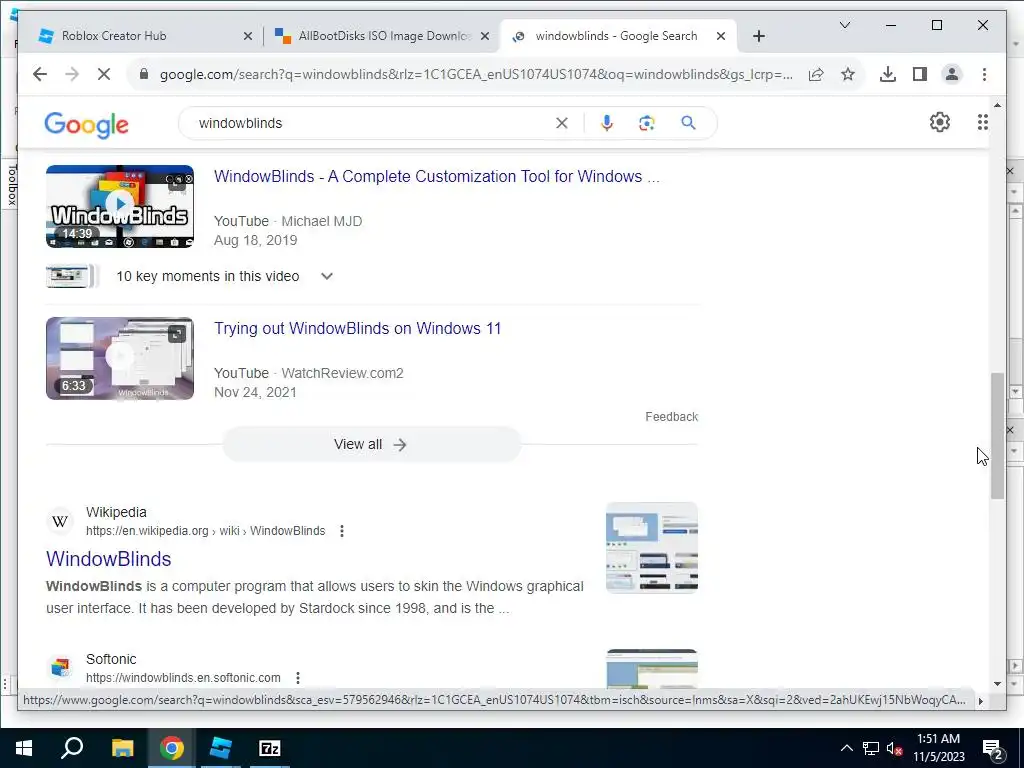Viewport: 1024px width, 768px height.
Task: Click the page scrollbar down arrow
Action: coord(997,684)
